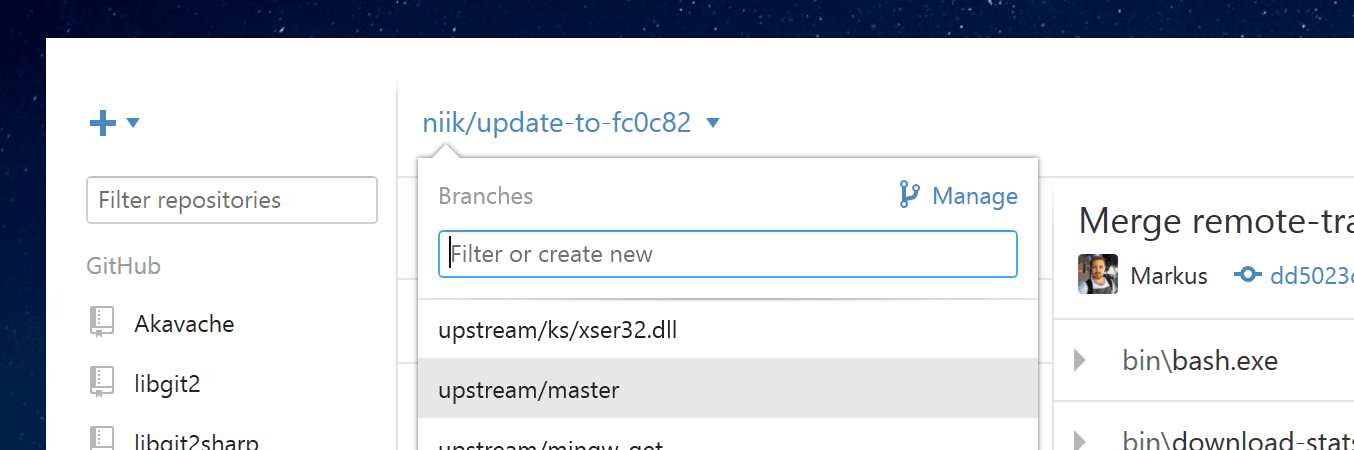The image size is (1354, 450).
Task: Click the book icon beside Akavache
Action: [101, 323]
